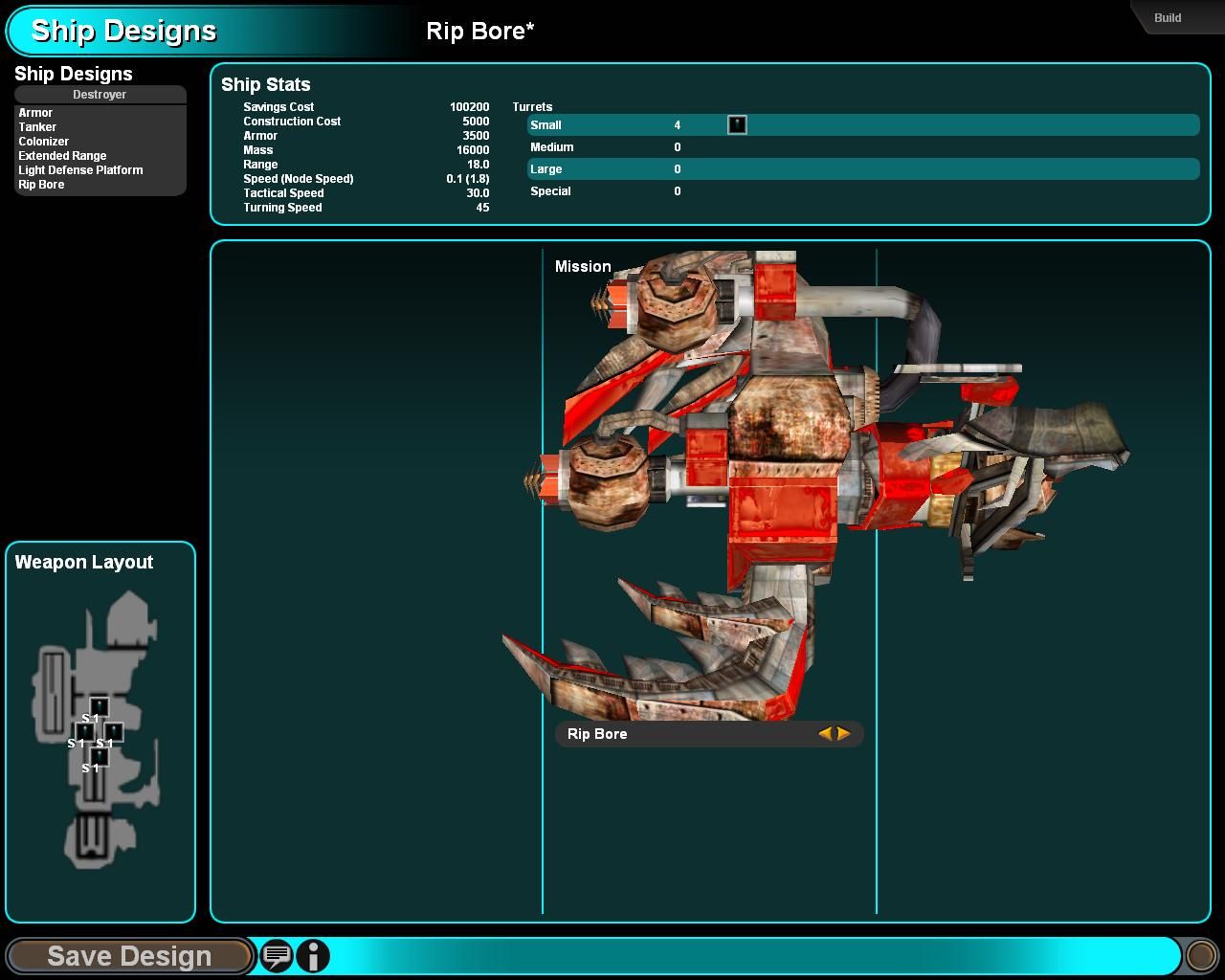Click the right small turret slot in Weapon Layout
1225x980 pixels.
tap(113, 732)
